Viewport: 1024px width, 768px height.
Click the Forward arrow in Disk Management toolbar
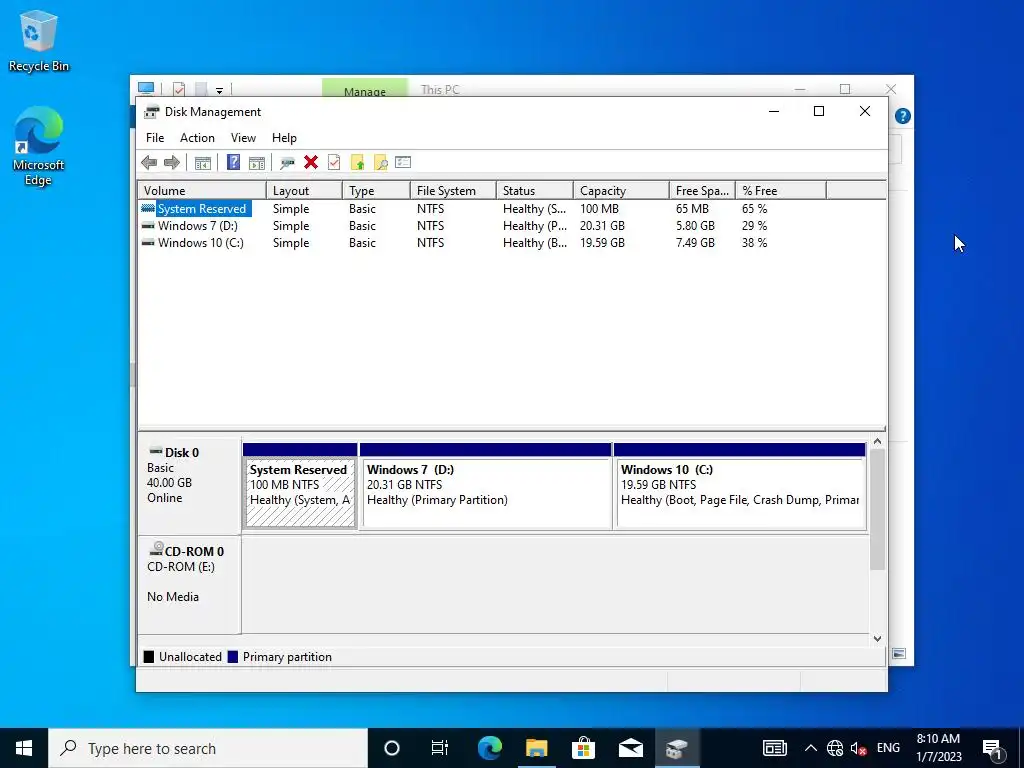click(172, 163)
